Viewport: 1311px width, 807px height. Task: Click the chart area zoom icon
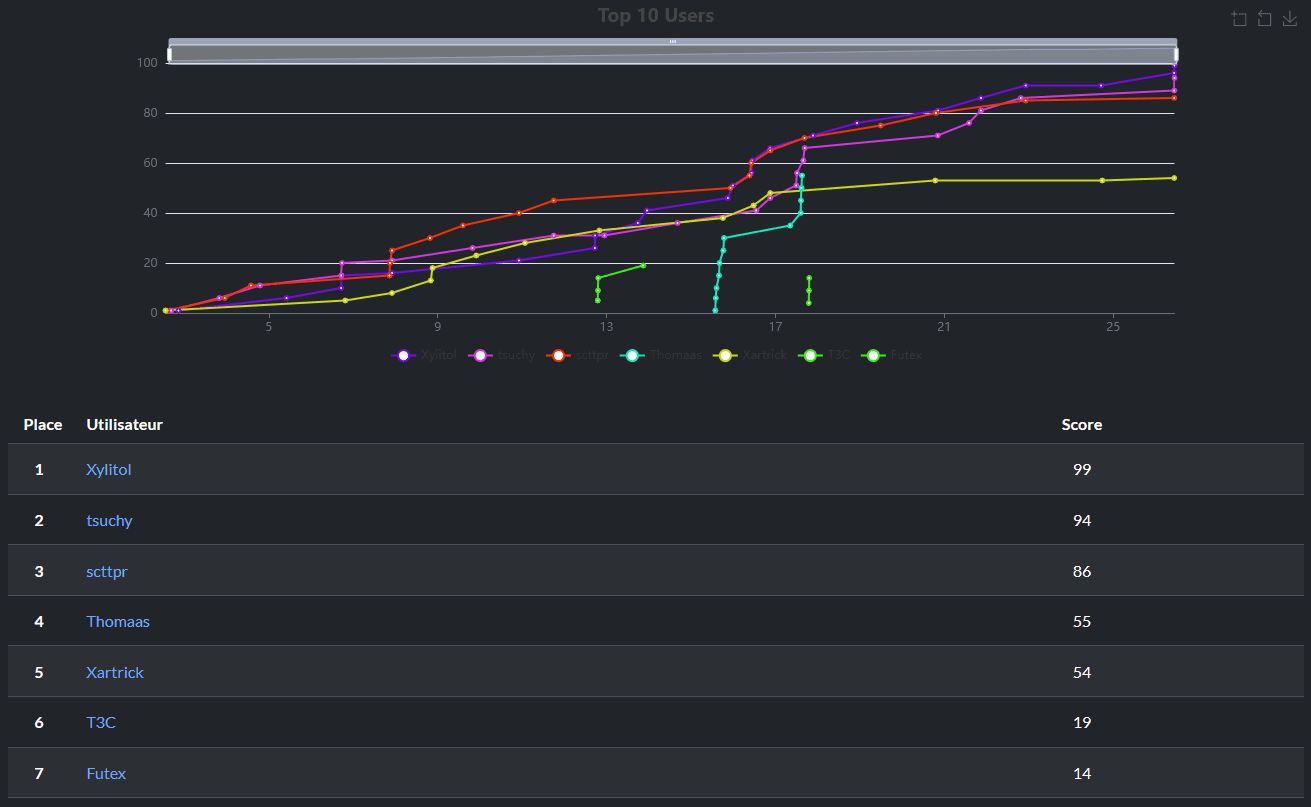(x=1239, y=19)
